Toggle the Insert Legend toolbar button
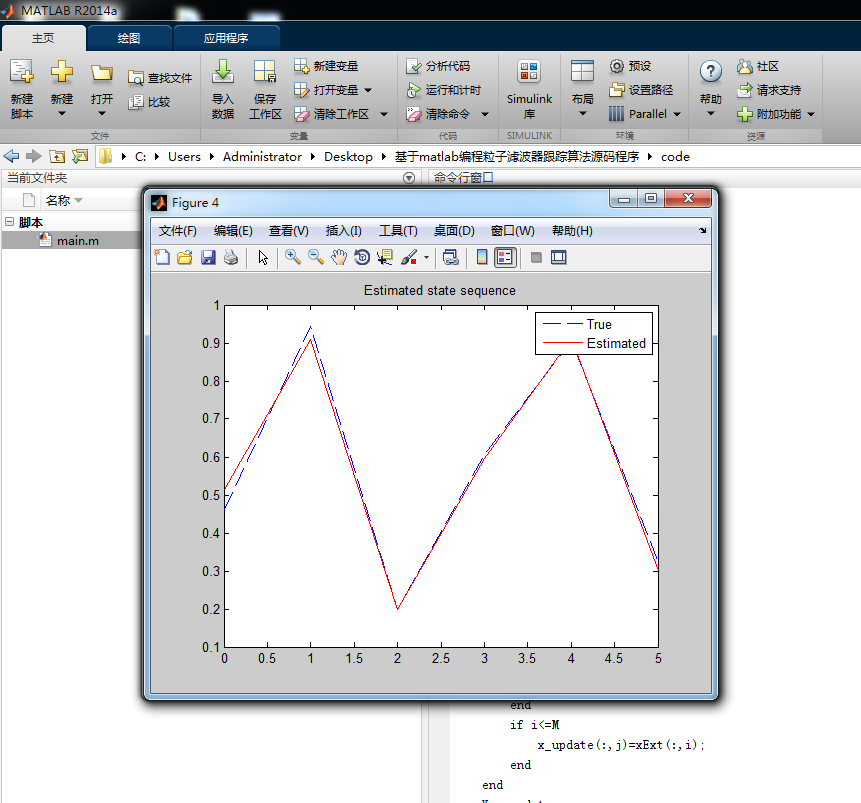Viewport: 861px width, 803px height. [505, 257]
